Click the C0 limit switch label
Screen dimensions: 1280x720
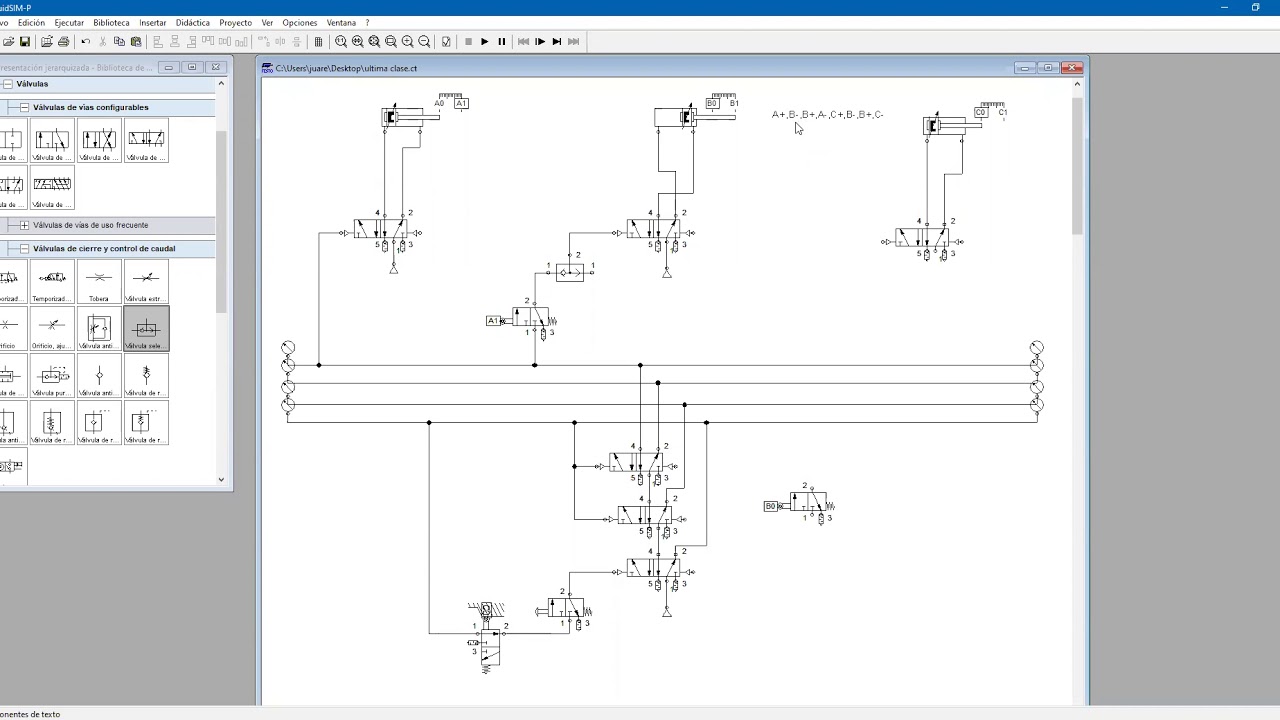tap(980, 113)
